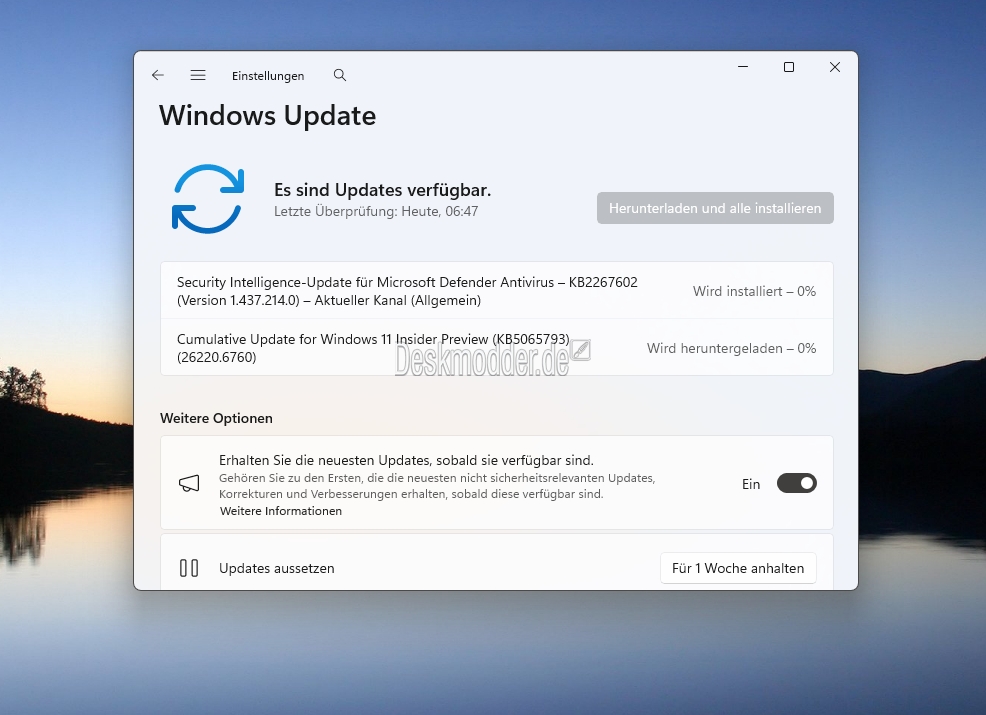The width and height of the screenshot is (986, 715).
Task: Open the hamburger navigation menu
Action: point(198,75)
